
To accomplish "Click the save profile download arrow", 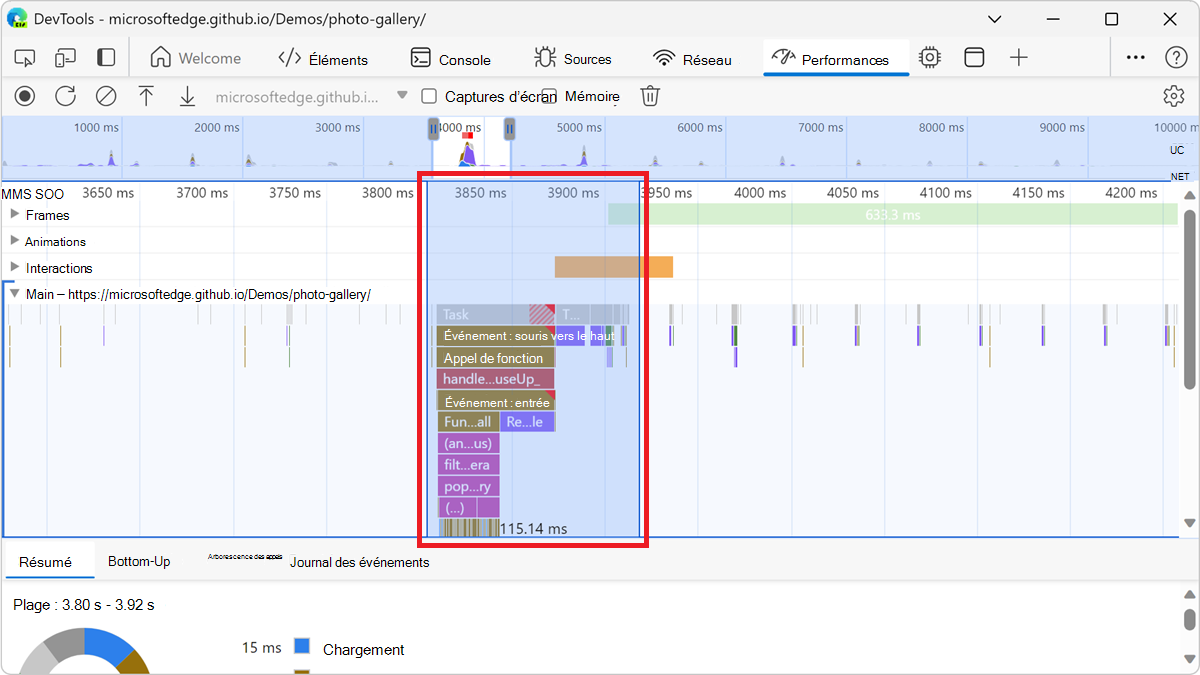I will (x=187, y=96).
